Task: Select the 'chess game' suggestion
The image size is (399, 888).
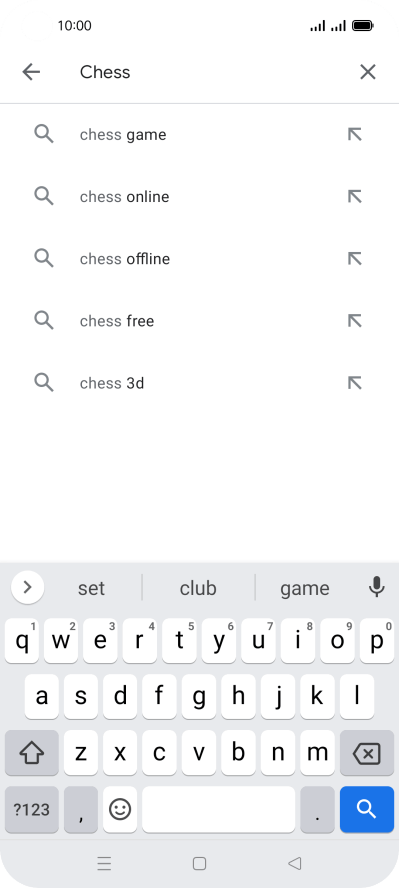Action: [199, 135]
